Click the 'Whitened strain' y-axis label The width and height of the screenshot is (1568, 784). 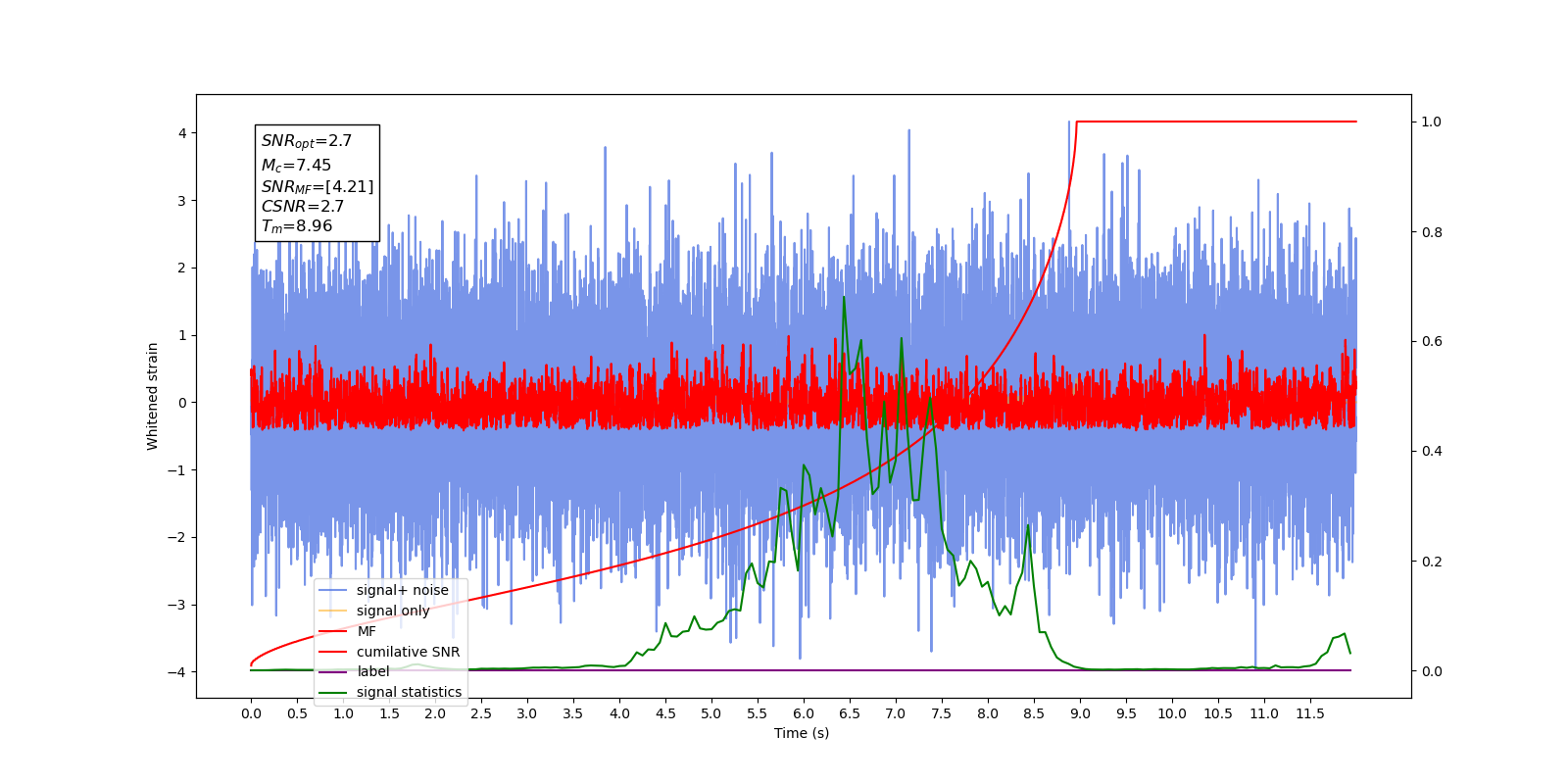coord(152,396)
